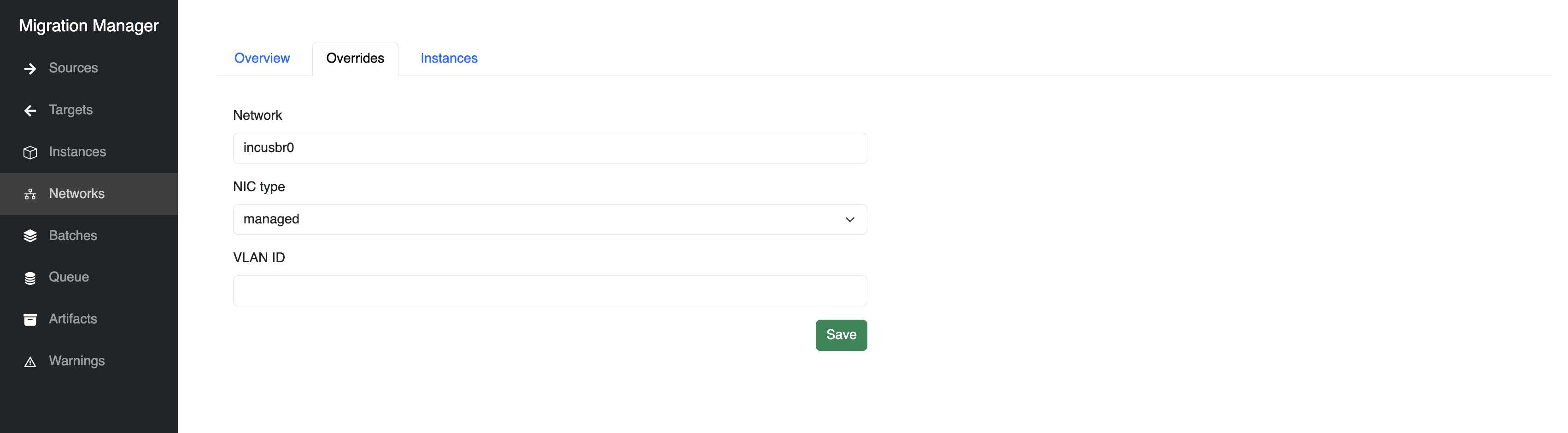Select the incusbr0 network name field

[549, 148]
